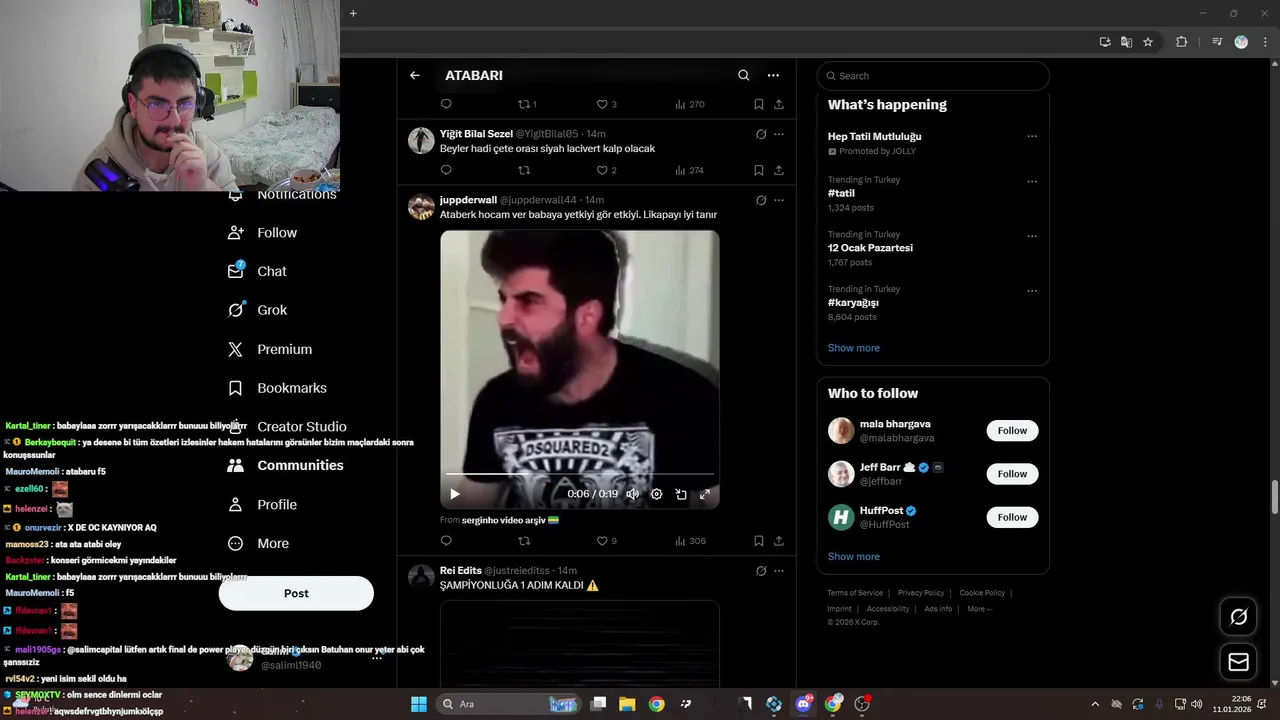Click the white Post button
This screenshot has width=1280, height=720.
click(x=296, y=593)
